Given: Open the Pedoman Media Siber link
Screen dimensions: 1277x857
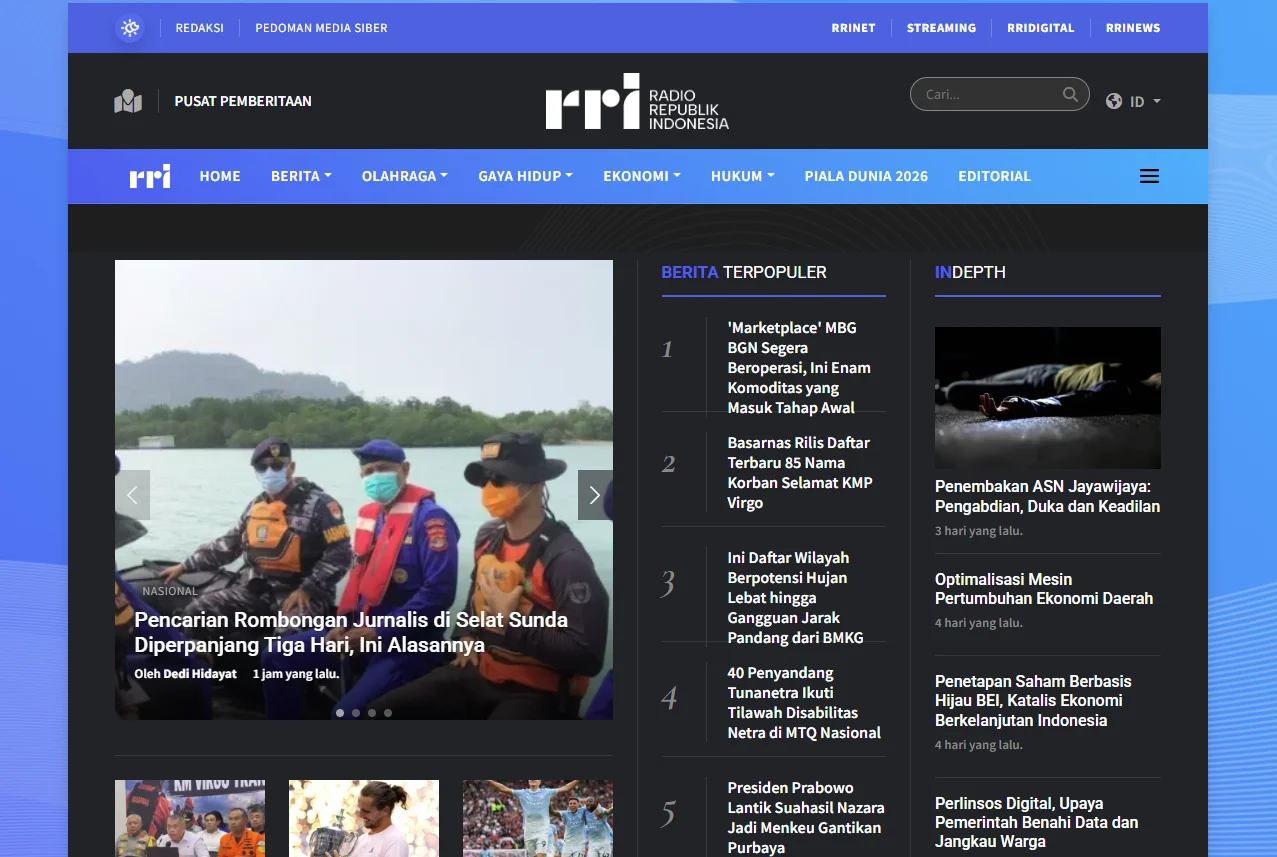Looking at the screenshot, I should [321, 28].
